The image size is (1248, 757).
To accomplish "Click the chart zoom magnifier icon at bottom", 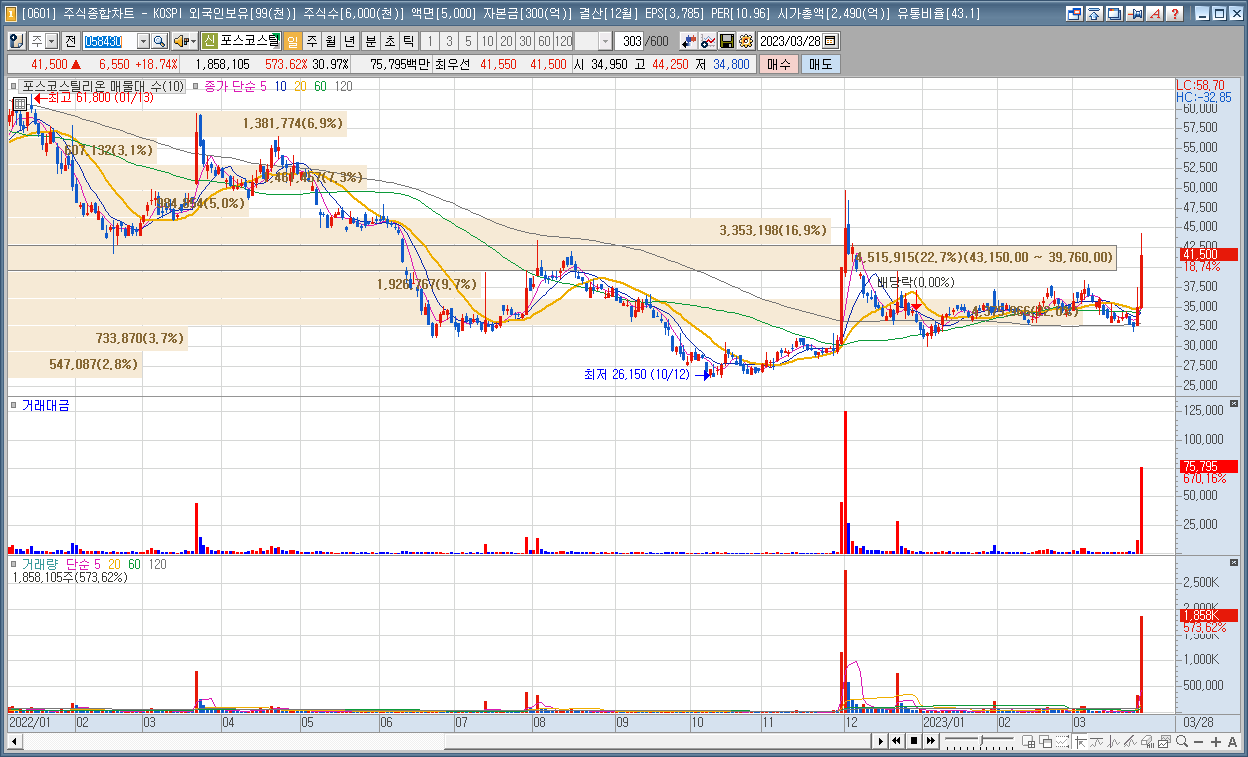I will 1182,741.
